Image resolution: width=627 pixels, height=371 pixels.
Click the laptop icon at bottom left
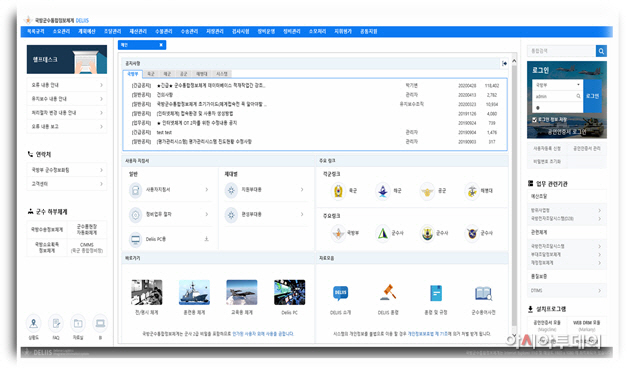[x=100, y=323]
